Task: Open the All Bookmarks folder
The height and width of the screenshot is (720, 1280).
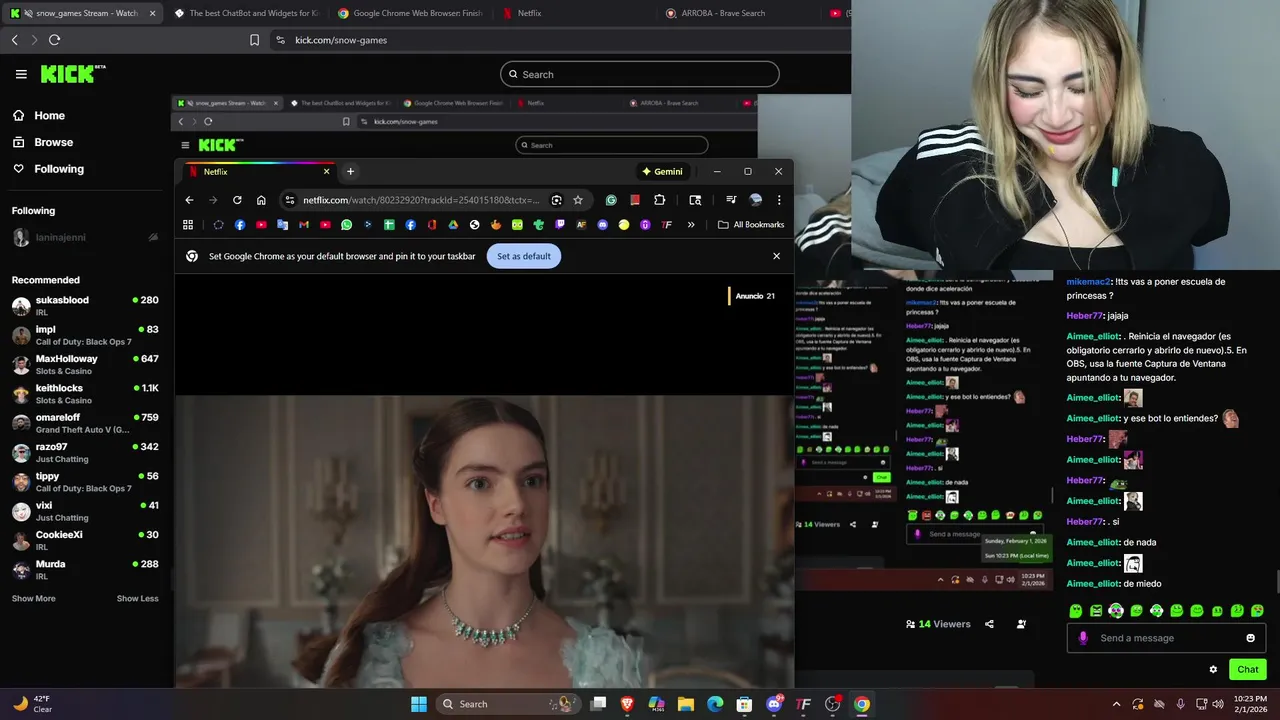Action: coord(751,225)
